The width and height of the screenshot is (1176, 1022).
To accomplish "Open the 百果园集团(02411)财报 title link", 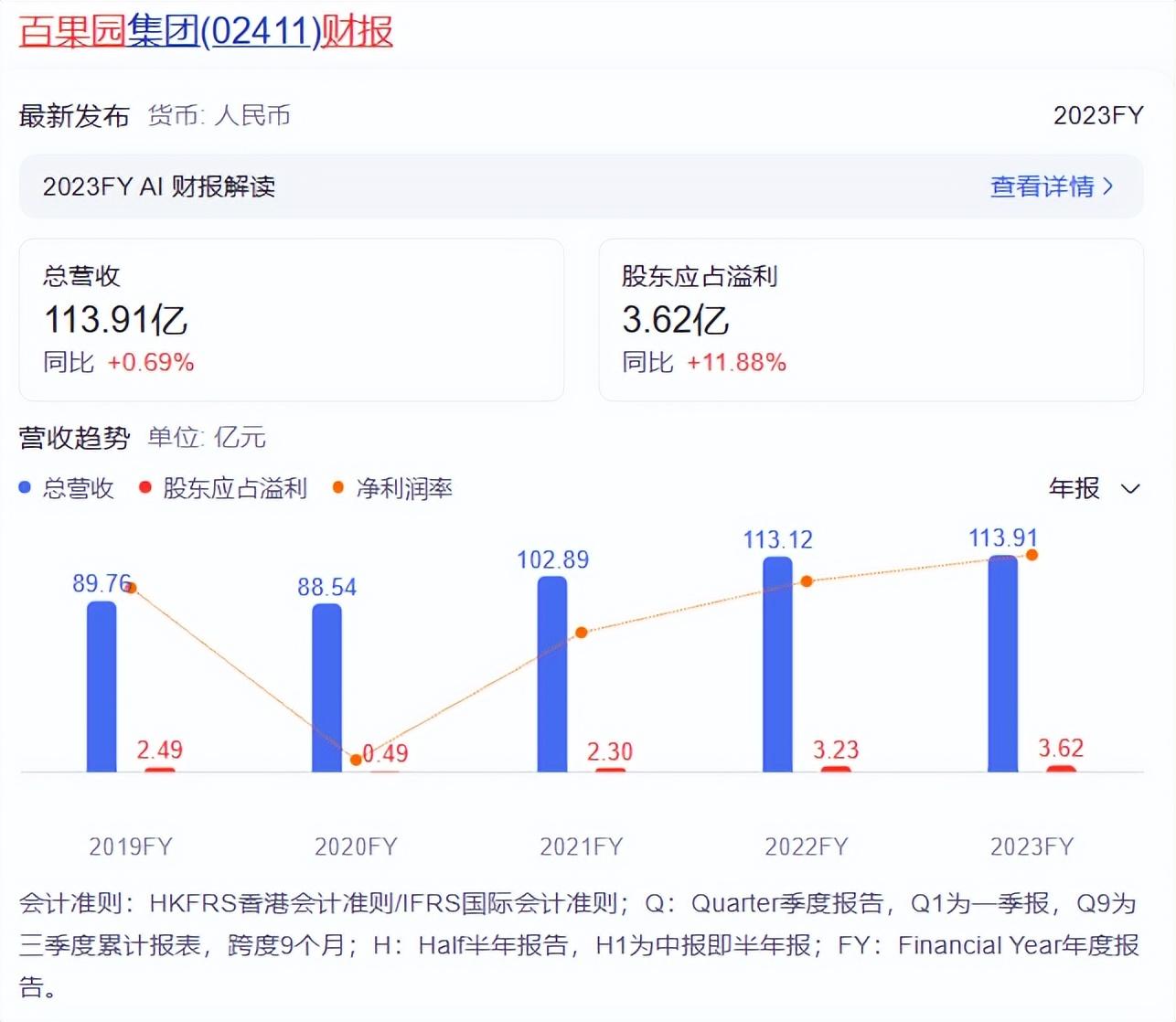I will [206, 31].
